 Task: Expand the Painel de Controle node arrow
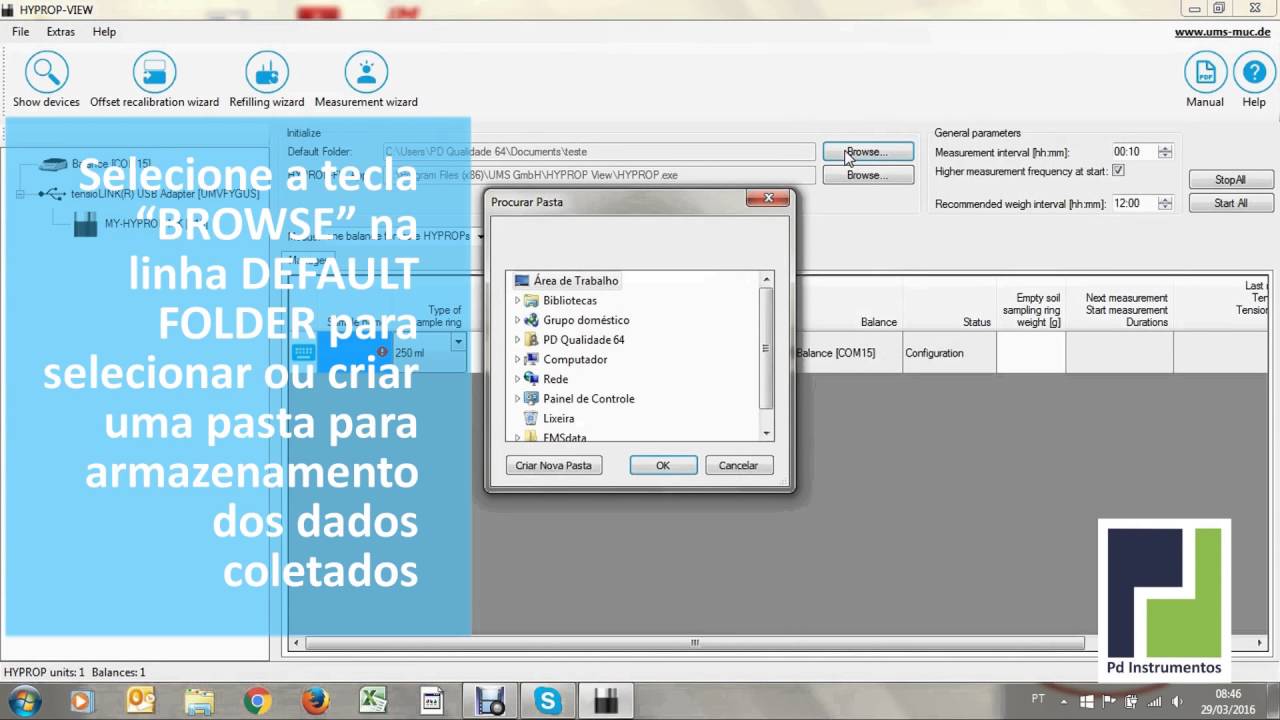[517, 398]
